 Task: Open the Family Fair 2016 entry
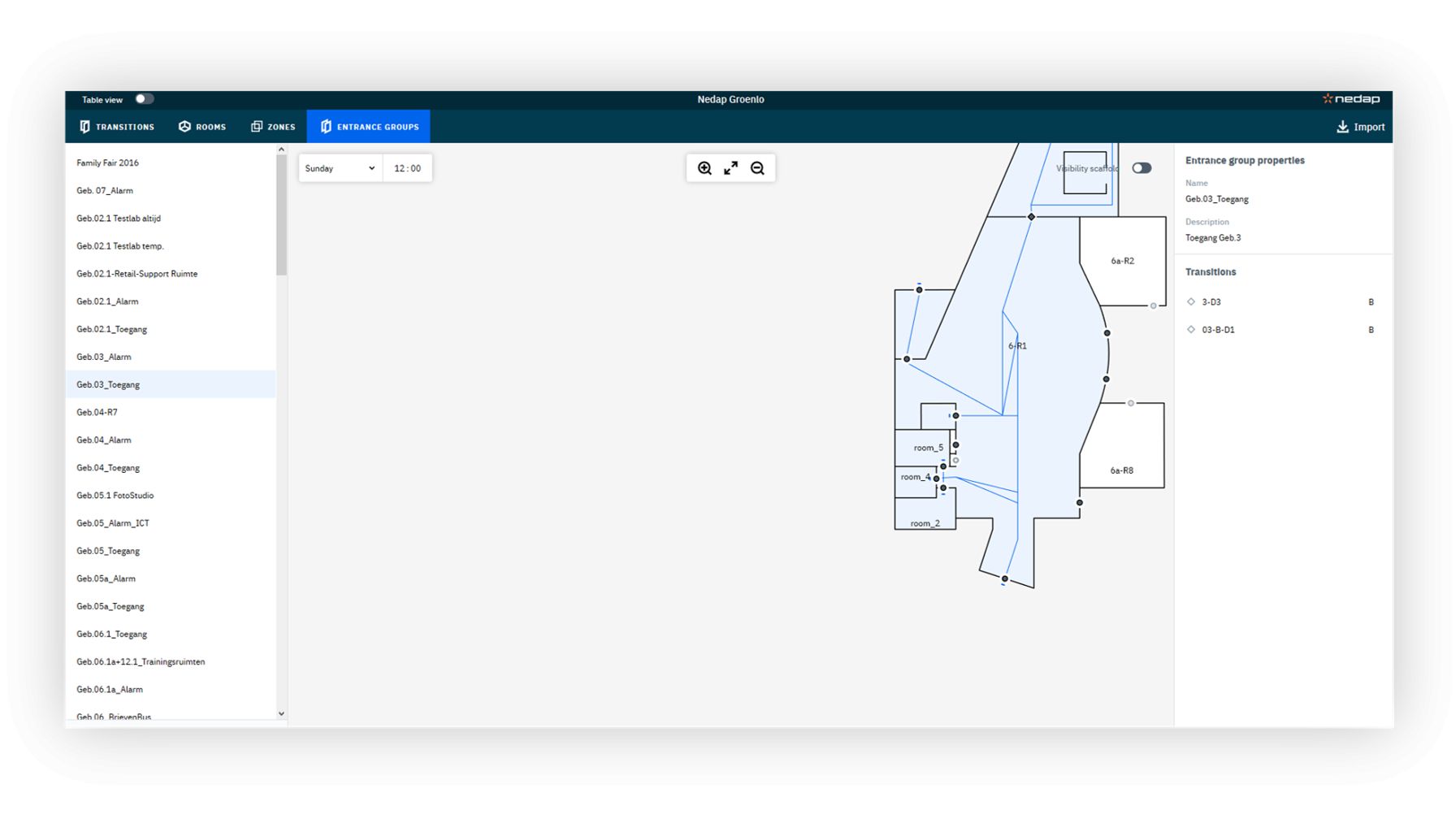pyautogui.click(x=107, y=162)
